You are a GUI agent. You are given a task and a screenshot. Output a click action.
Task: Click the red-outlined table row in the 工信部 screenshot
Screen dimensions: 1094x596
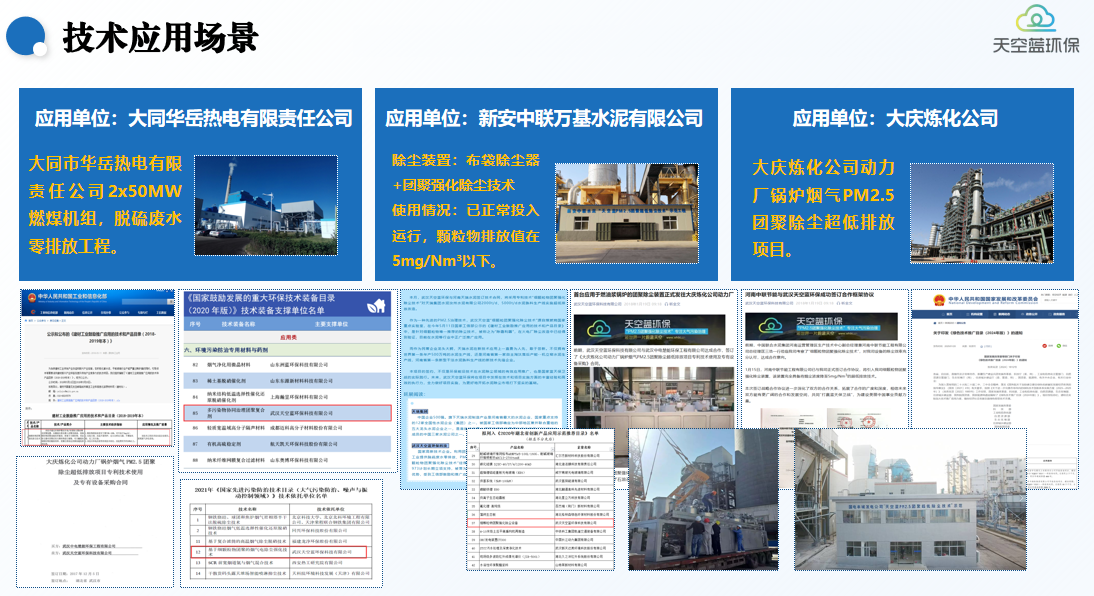click(98, 436)
